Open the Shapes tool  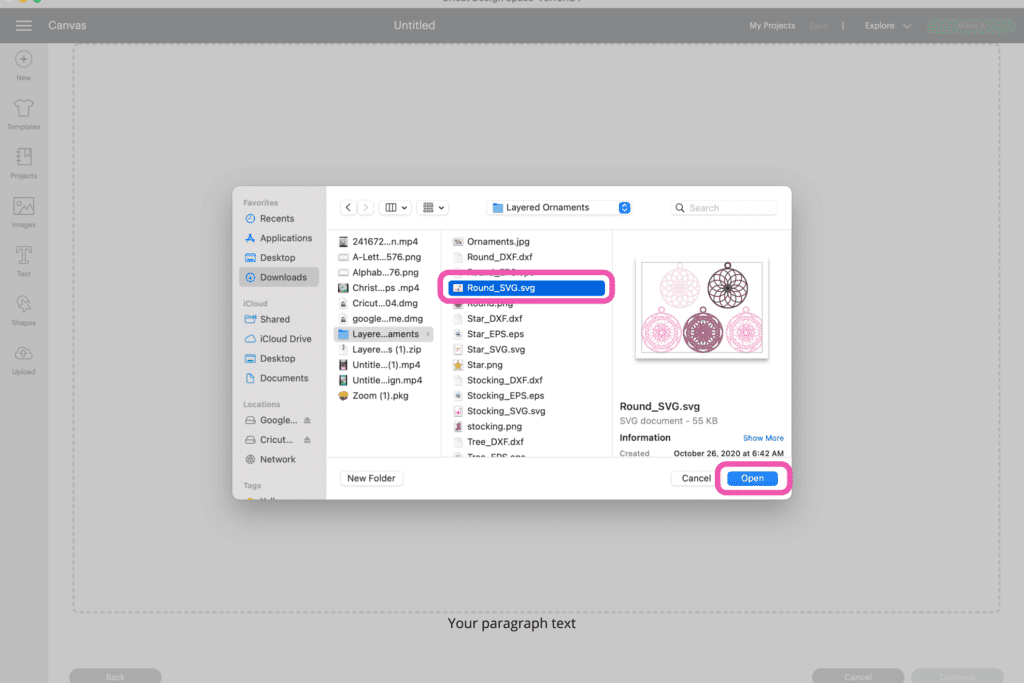[x=24, y=310]
